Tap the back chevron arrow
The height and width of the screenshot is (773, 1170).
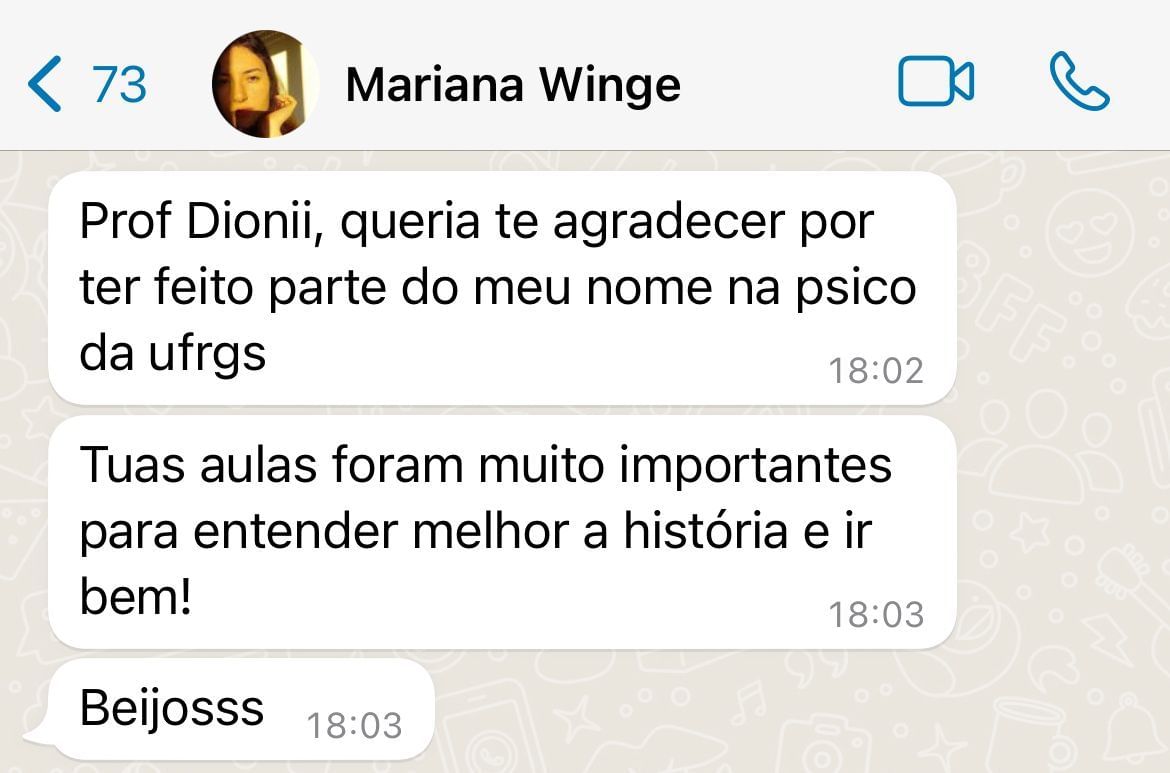[x=44, y=84]
